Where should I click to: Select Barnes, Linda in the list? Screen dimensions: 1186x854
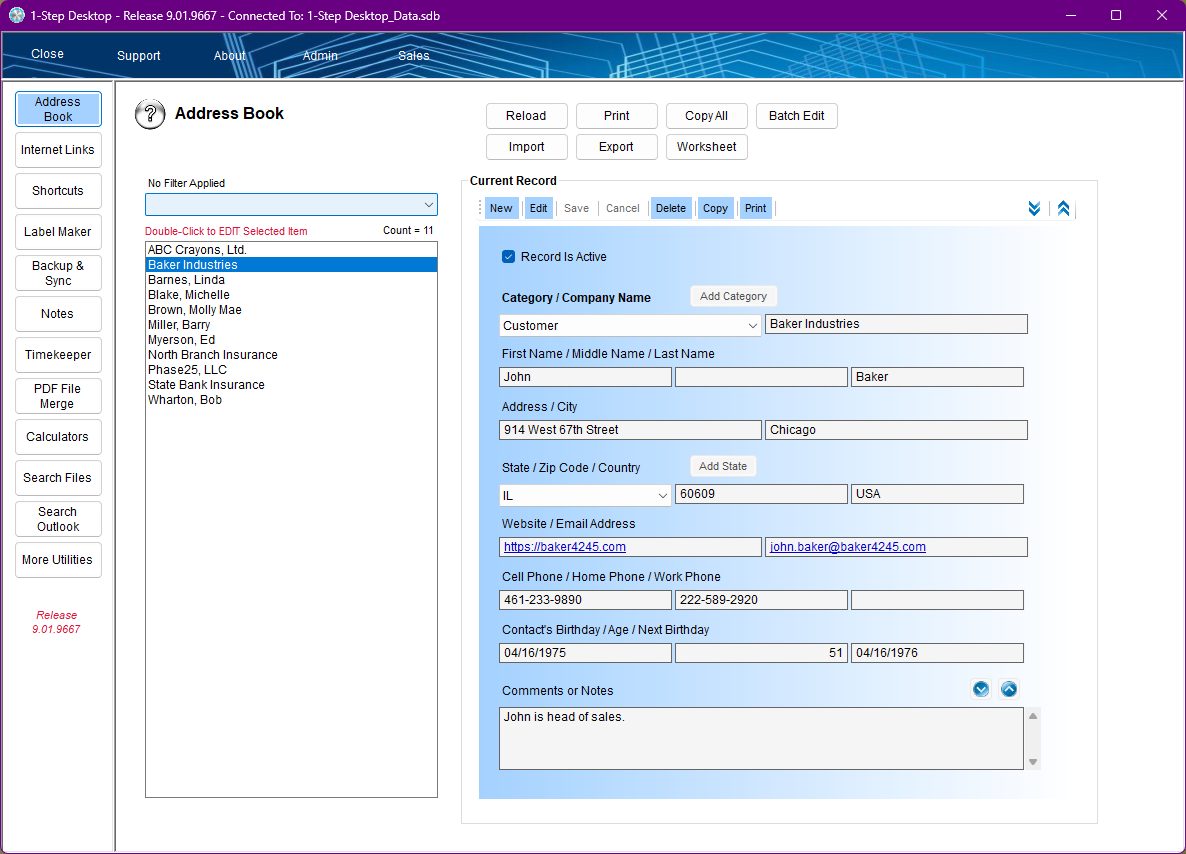(x=291, y=280)
